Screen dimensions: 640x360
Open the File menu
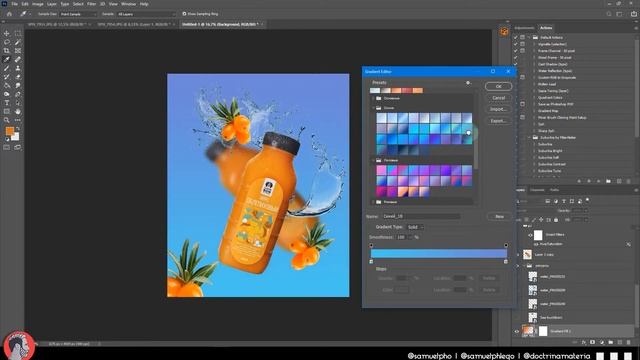[15, 4]
